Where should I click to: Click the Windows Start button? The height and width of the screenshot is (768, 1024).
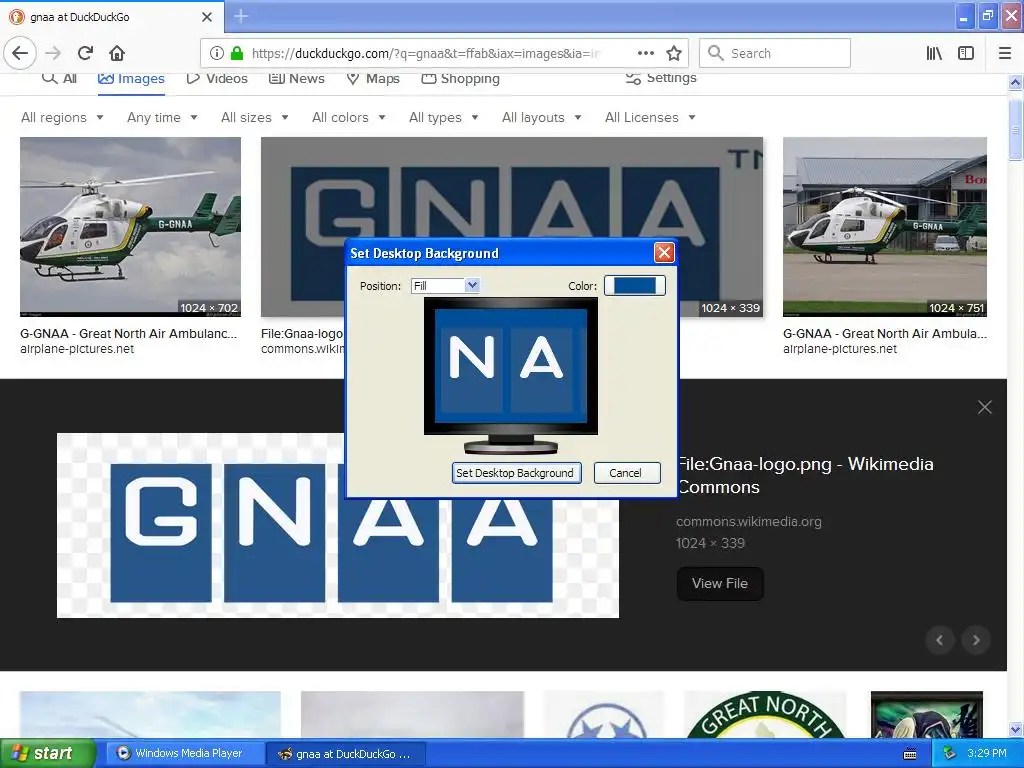pos(47,753)
